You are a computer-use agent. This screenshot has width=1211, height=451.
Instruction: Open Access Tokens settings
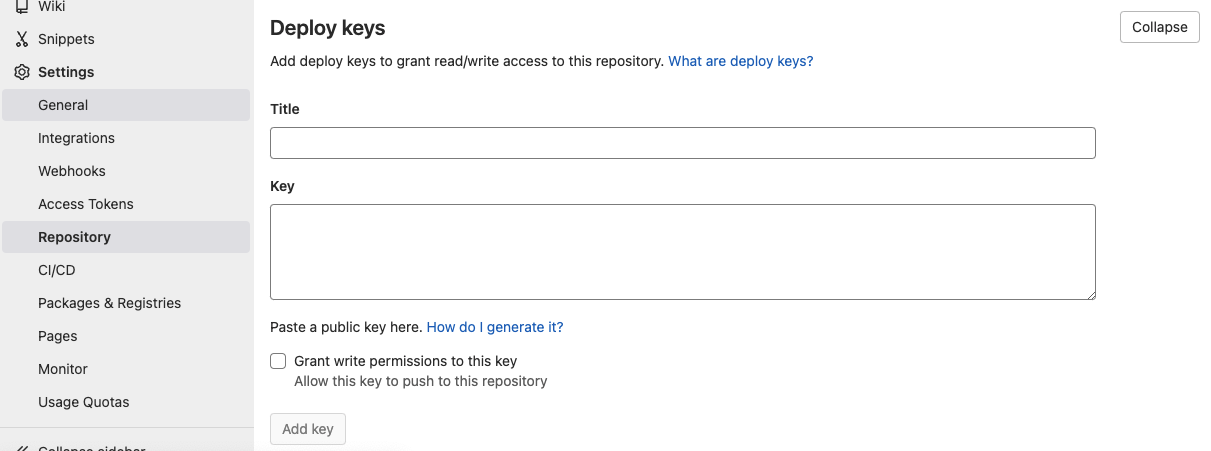click(86, 204)
